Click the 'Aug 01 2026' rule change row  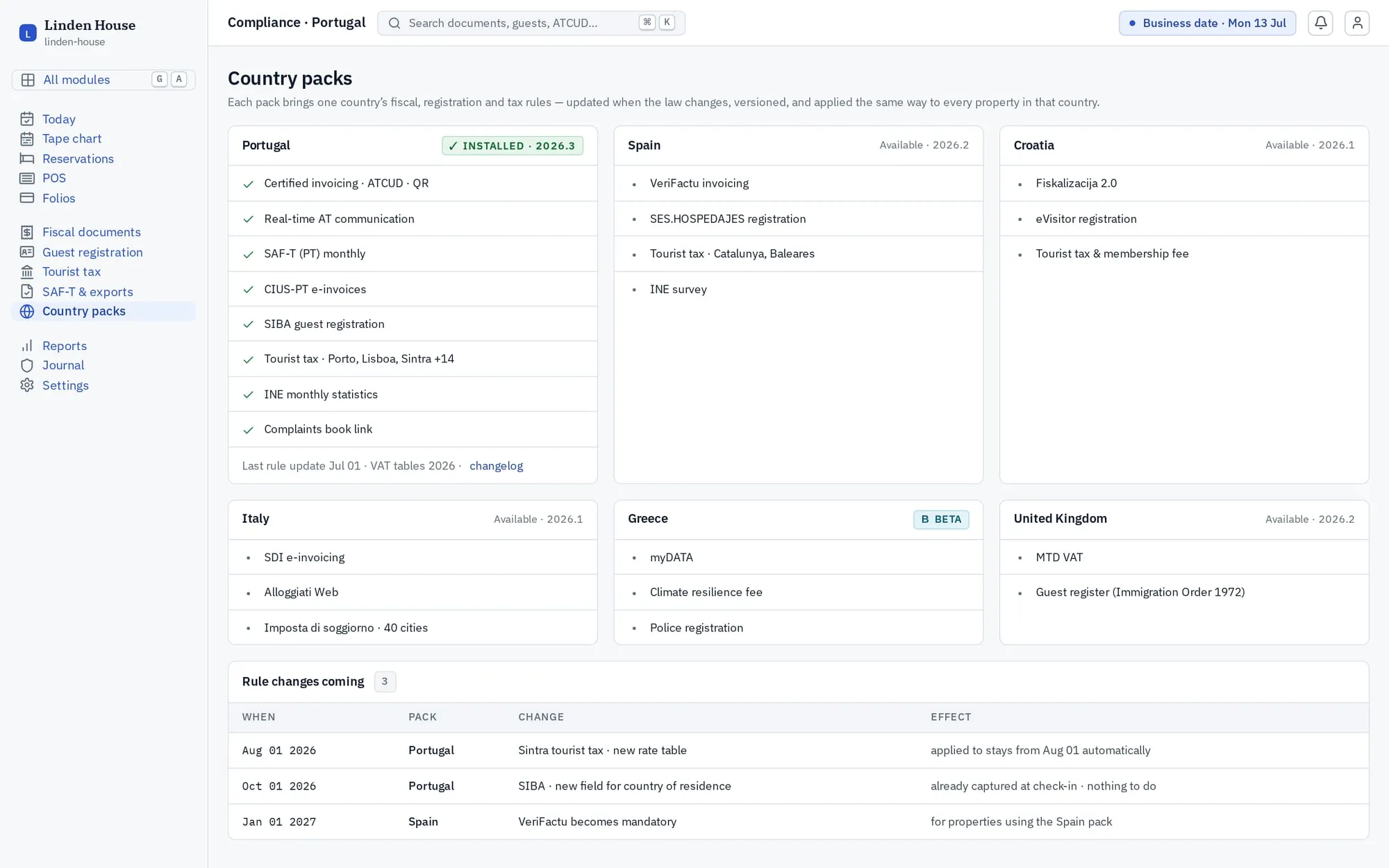798,750
